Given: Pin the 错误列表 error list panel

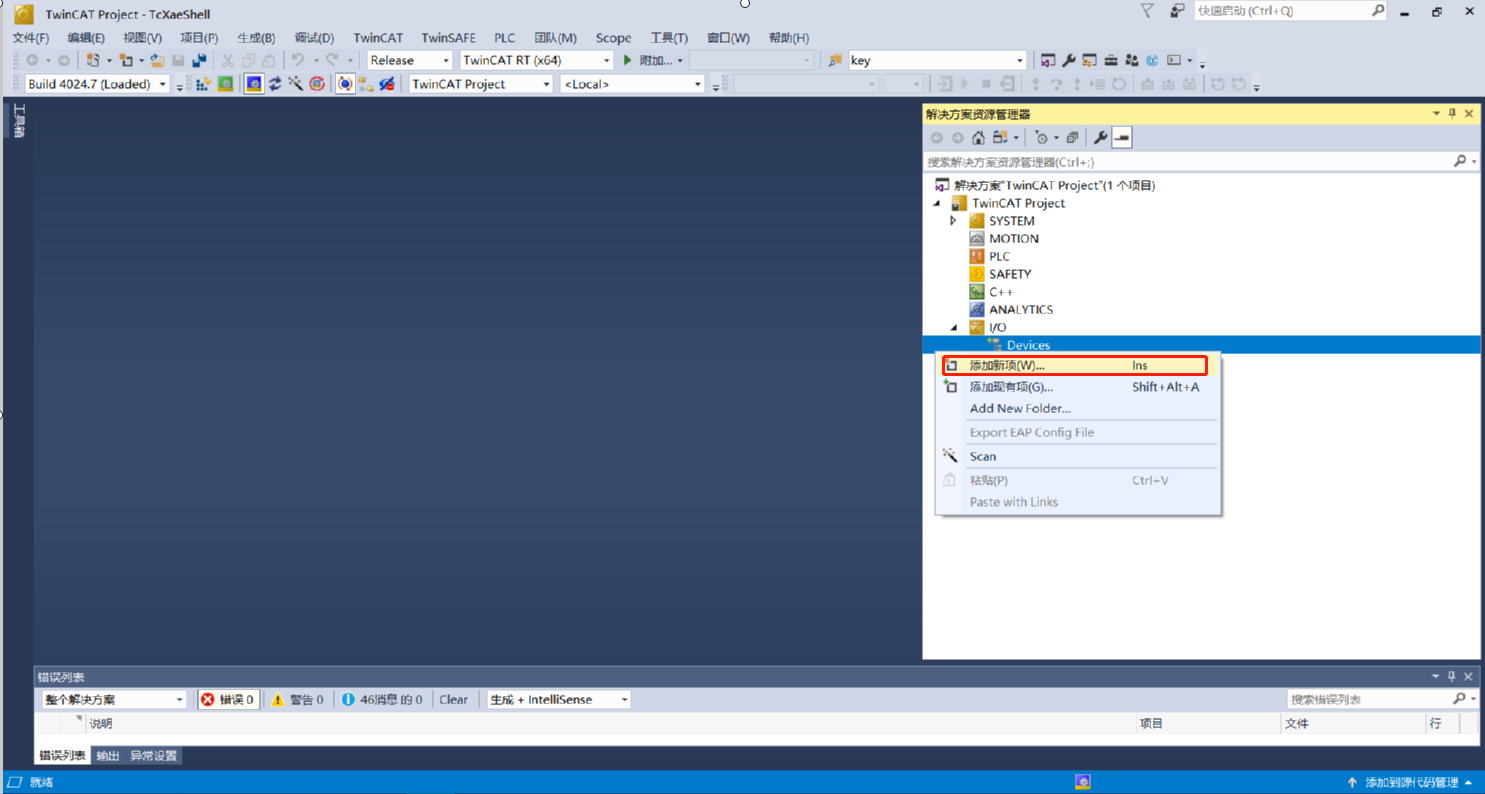Looking at the screenshot, I should pos(1452,677).
